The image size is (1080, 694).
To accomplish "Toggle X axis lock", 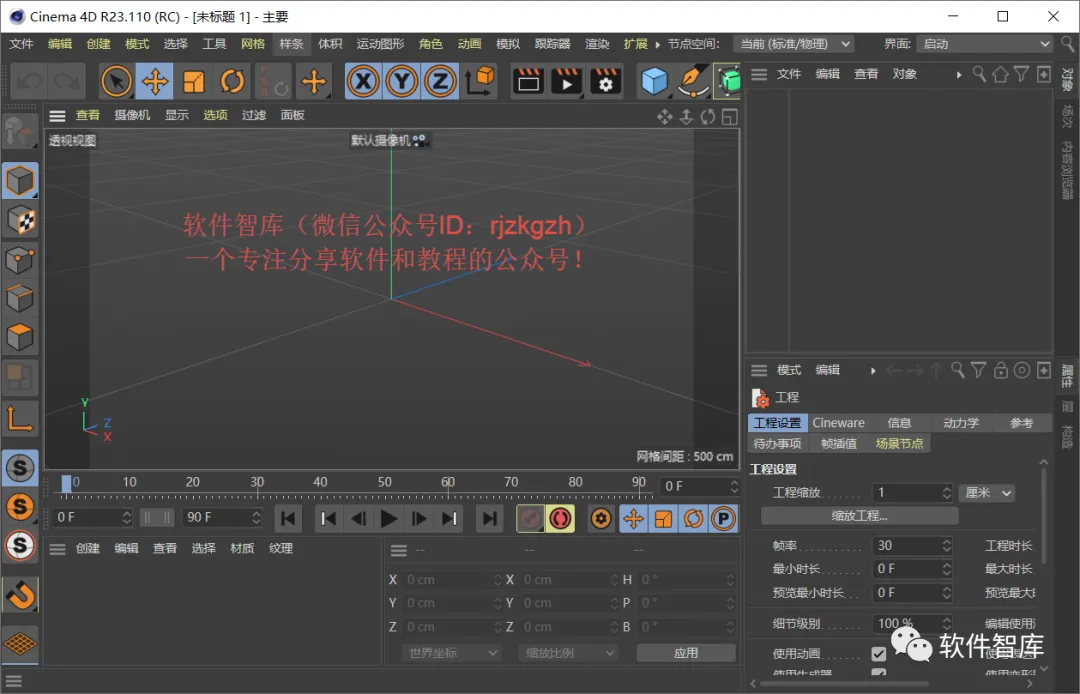I will 363,82.
